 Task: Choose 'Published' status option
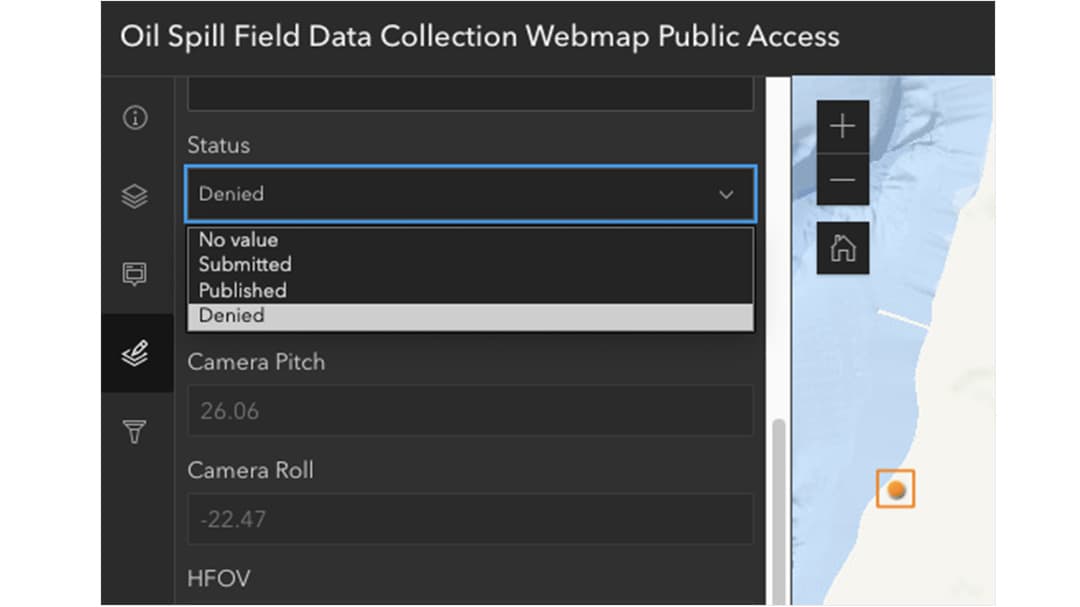pyautogui.click(x=242, y=291)
